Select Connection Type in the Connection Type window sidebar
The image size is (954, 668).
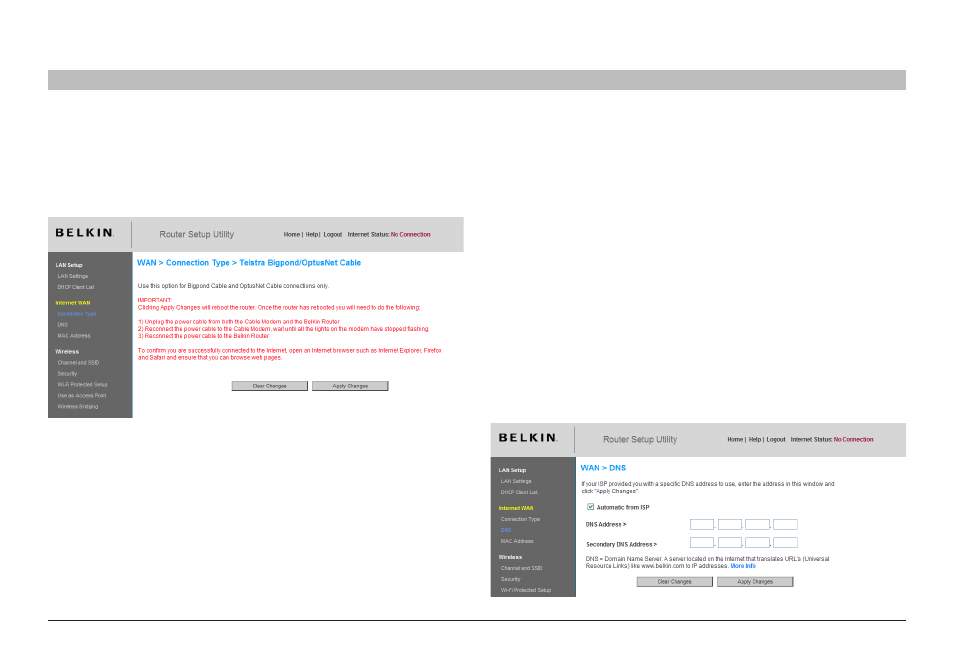tap(77, 314)
